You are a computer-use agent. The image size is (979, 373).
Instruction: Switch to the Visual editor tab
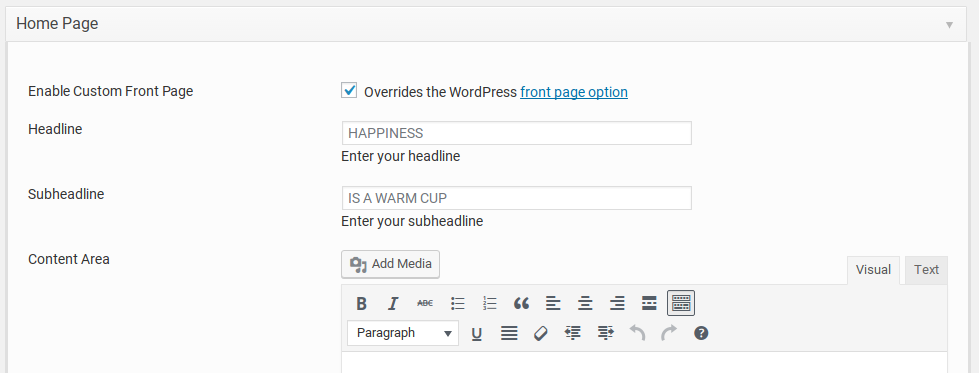click(873, 270)
